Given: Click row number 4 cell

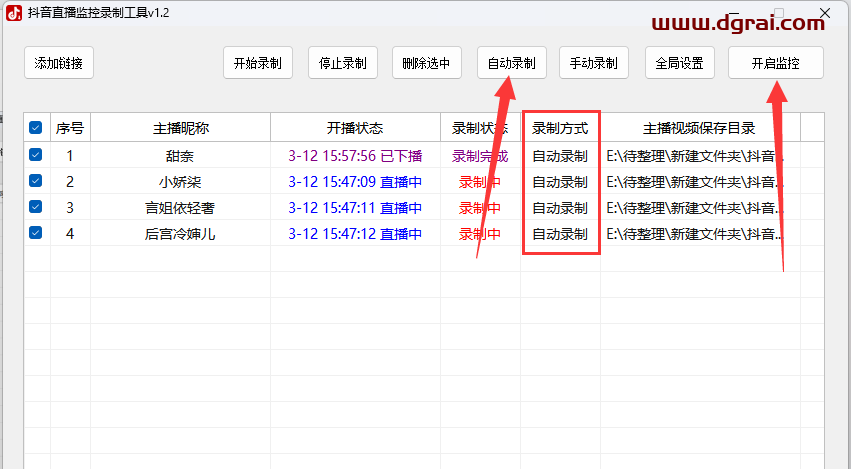Looking at the screenshot, I should pyautogui.click(x=70, y=234).
